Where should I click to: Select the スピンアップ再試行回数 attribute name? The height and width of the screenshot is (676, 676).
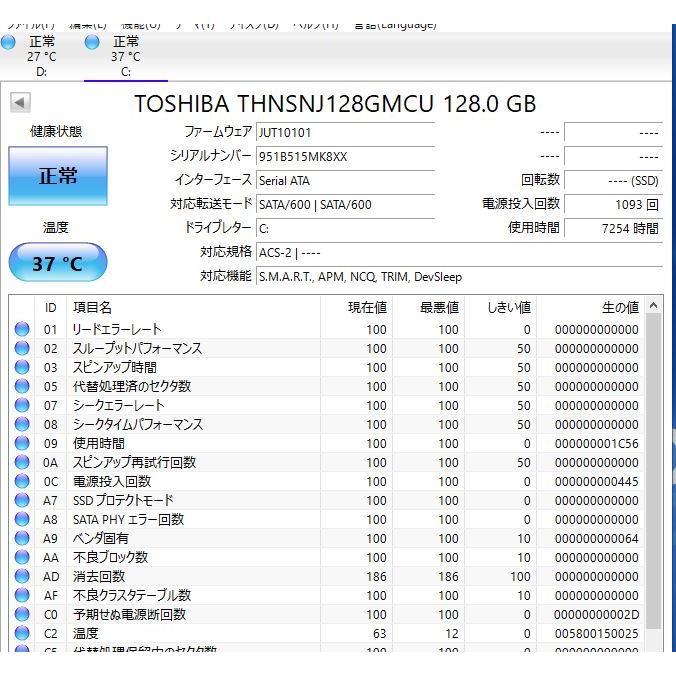pyautogui.click(x=135, y=462)
